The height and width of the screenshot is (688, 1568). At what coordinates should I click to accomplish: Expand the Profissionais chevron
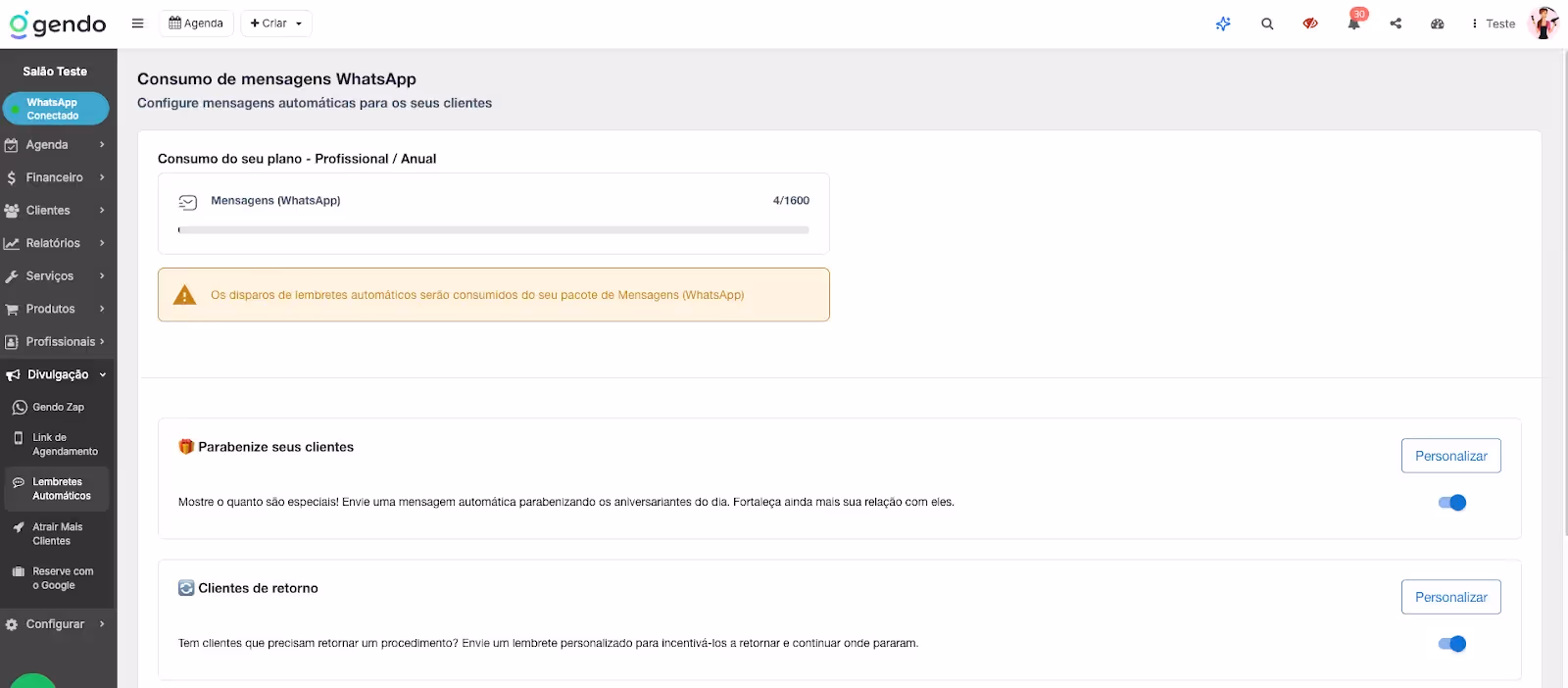[x=102, y=342]
